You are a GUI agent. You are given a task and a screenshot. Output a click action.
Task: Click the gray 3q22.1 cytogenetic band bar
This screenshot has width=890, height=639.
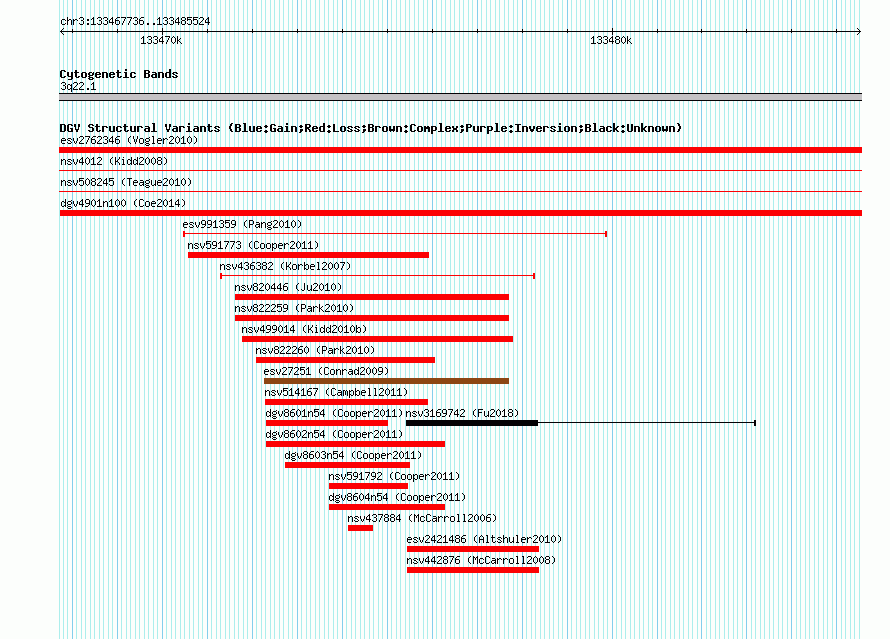(460, 97)
